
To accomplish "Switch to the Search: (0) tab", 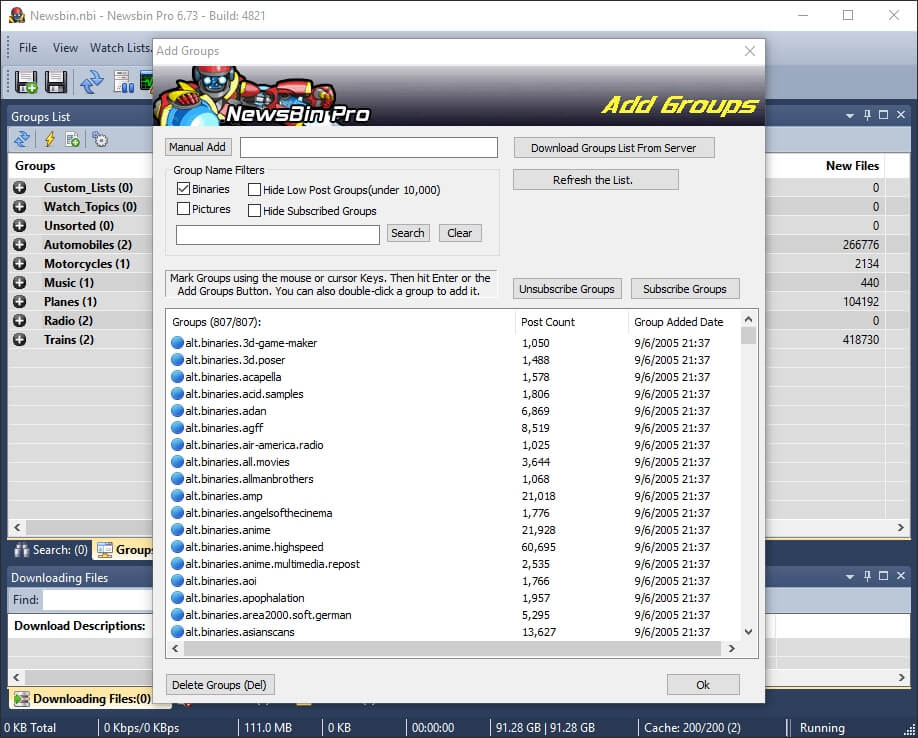I will point(51,550).
